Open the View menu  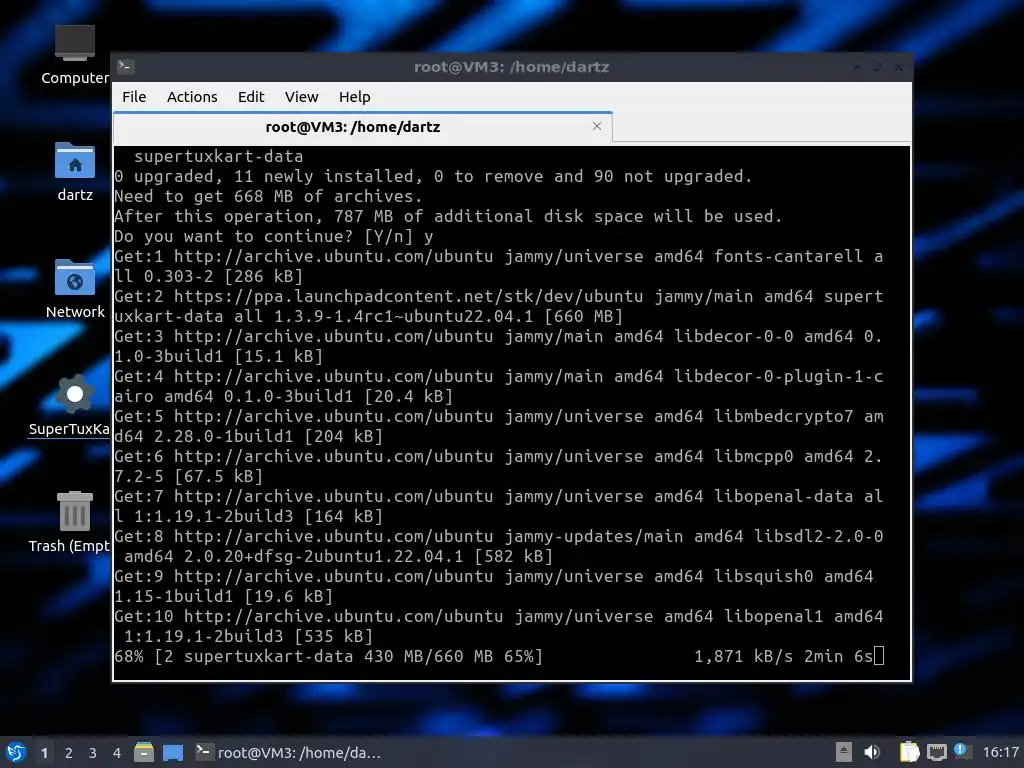click(x=301, y=97)
